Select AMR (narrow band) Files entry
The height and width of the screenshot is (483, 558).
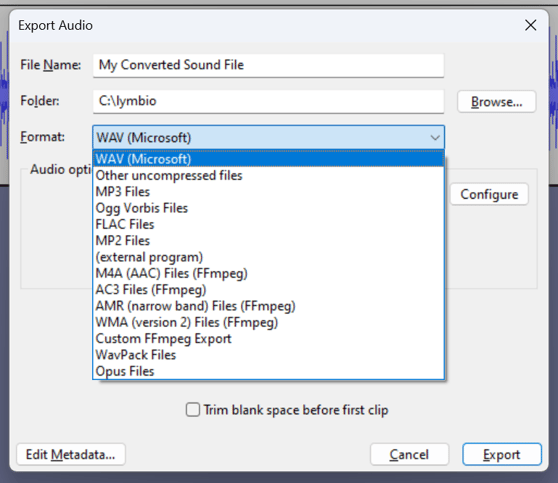click(268, 306)
